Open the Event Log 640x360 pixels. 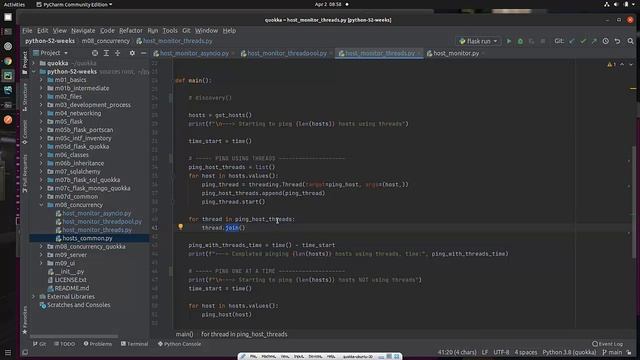pos(607,344)
